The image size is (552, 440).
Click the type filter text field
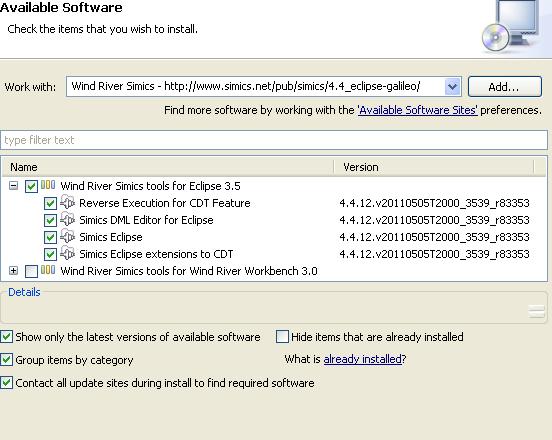point(274,140)
